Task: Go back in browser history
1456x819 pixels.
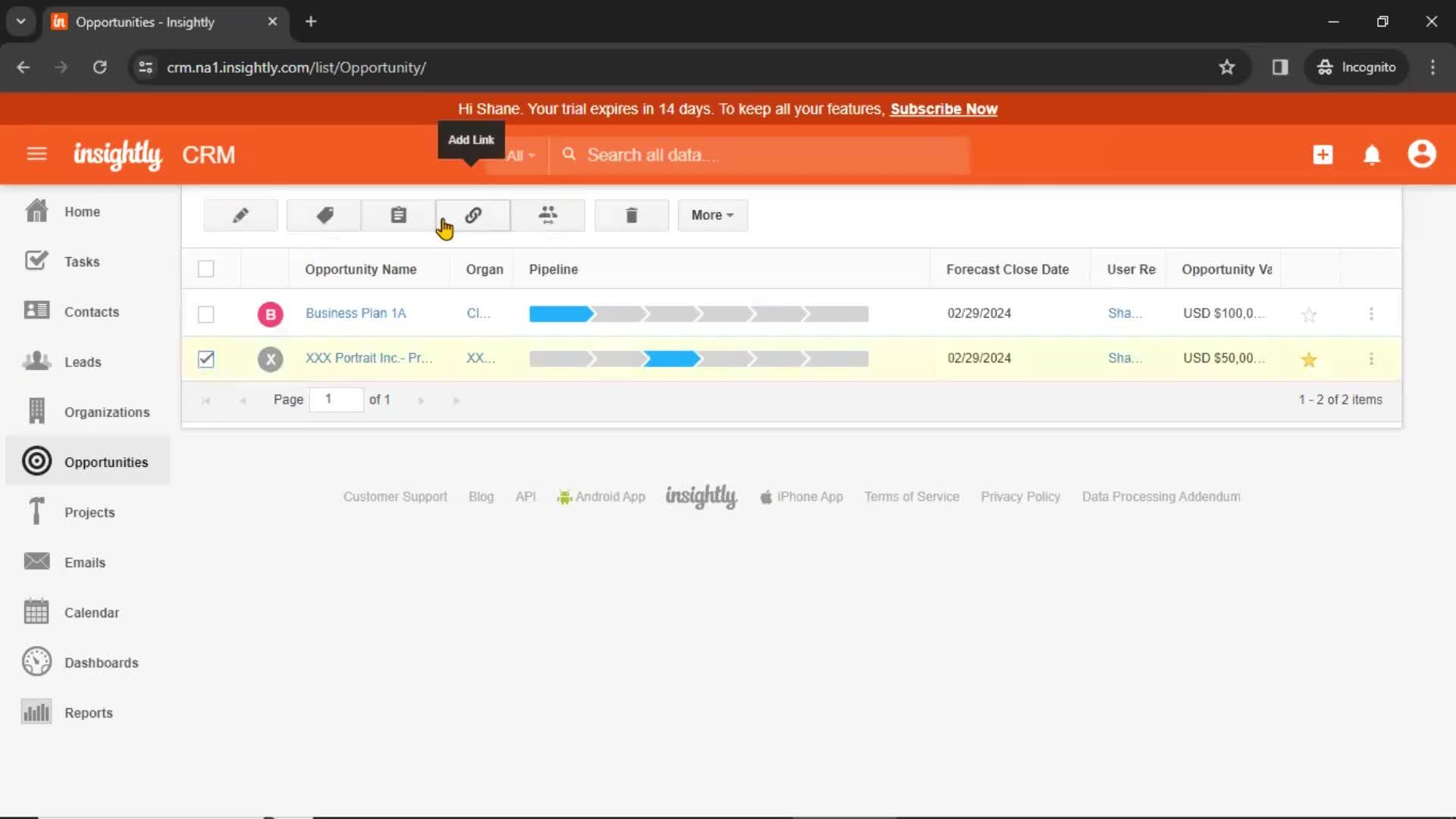Action: click(x=24, y=67)
